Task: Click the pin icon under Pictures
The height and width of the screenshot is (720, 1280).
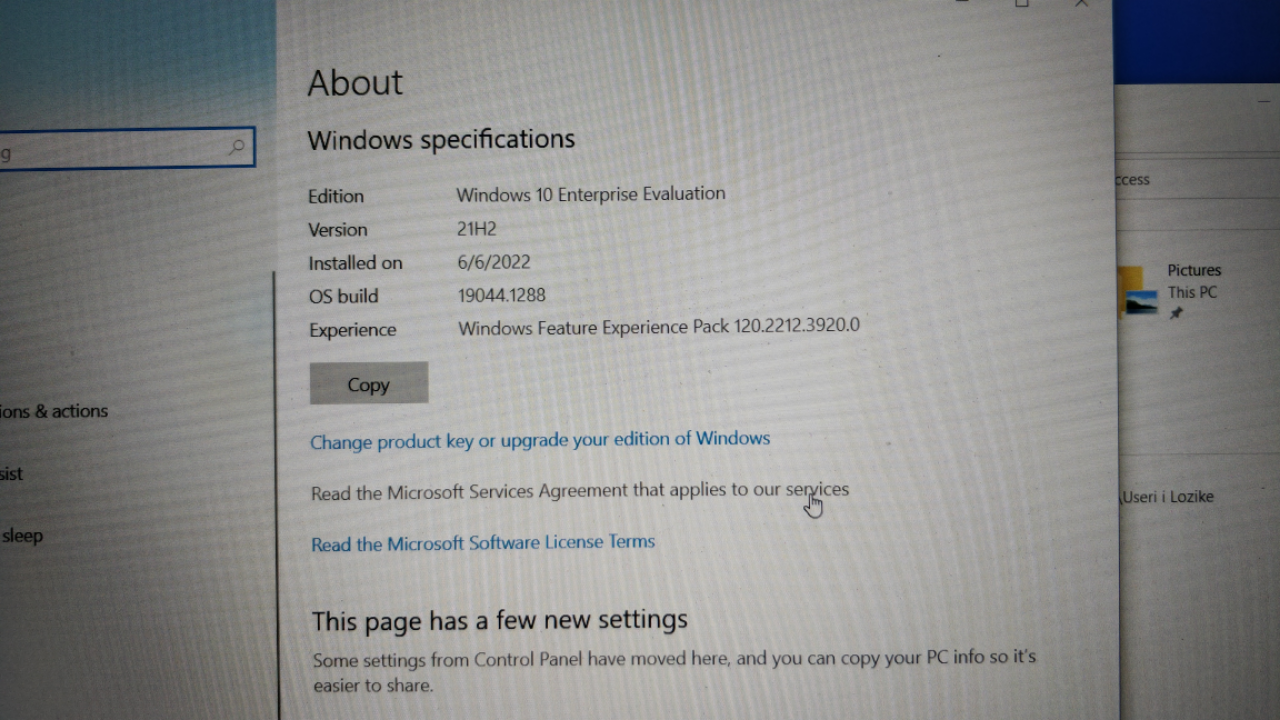Action: coord(1176,313)
